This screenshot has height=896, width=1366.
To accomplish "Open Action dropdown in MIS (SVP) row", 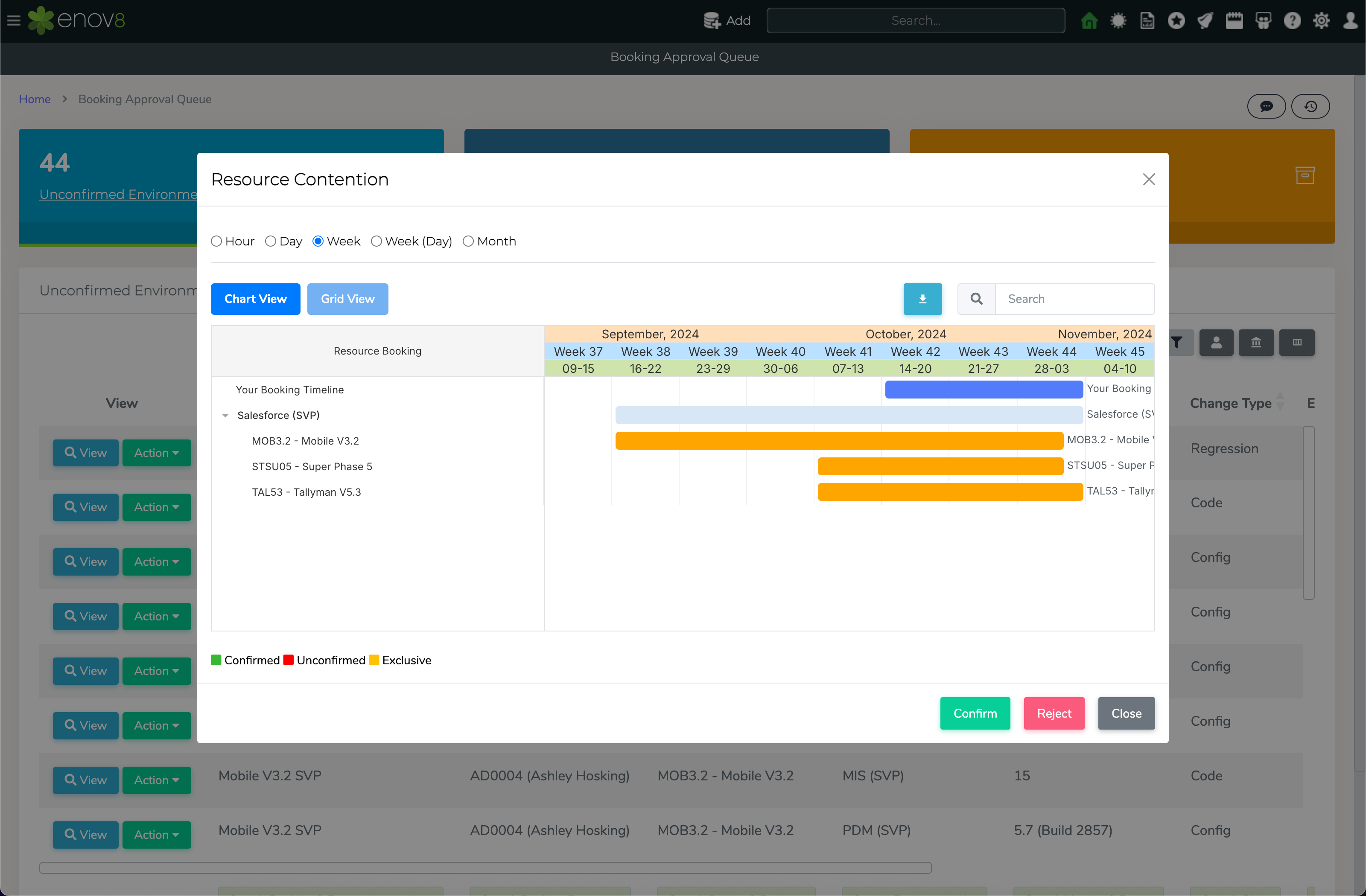I will pyautogui.click(x=156, y=780).
